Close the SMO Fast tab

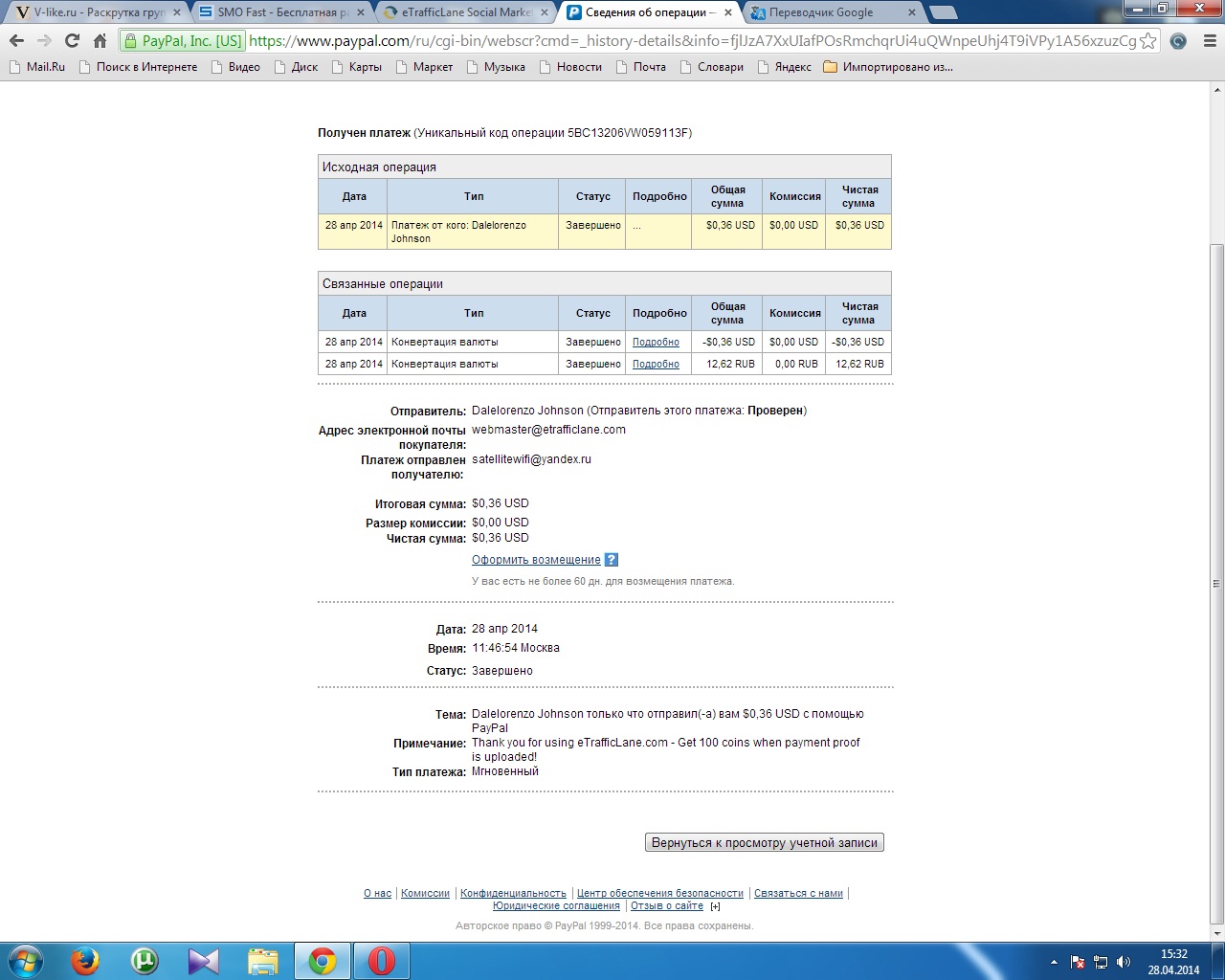[360, 12]
